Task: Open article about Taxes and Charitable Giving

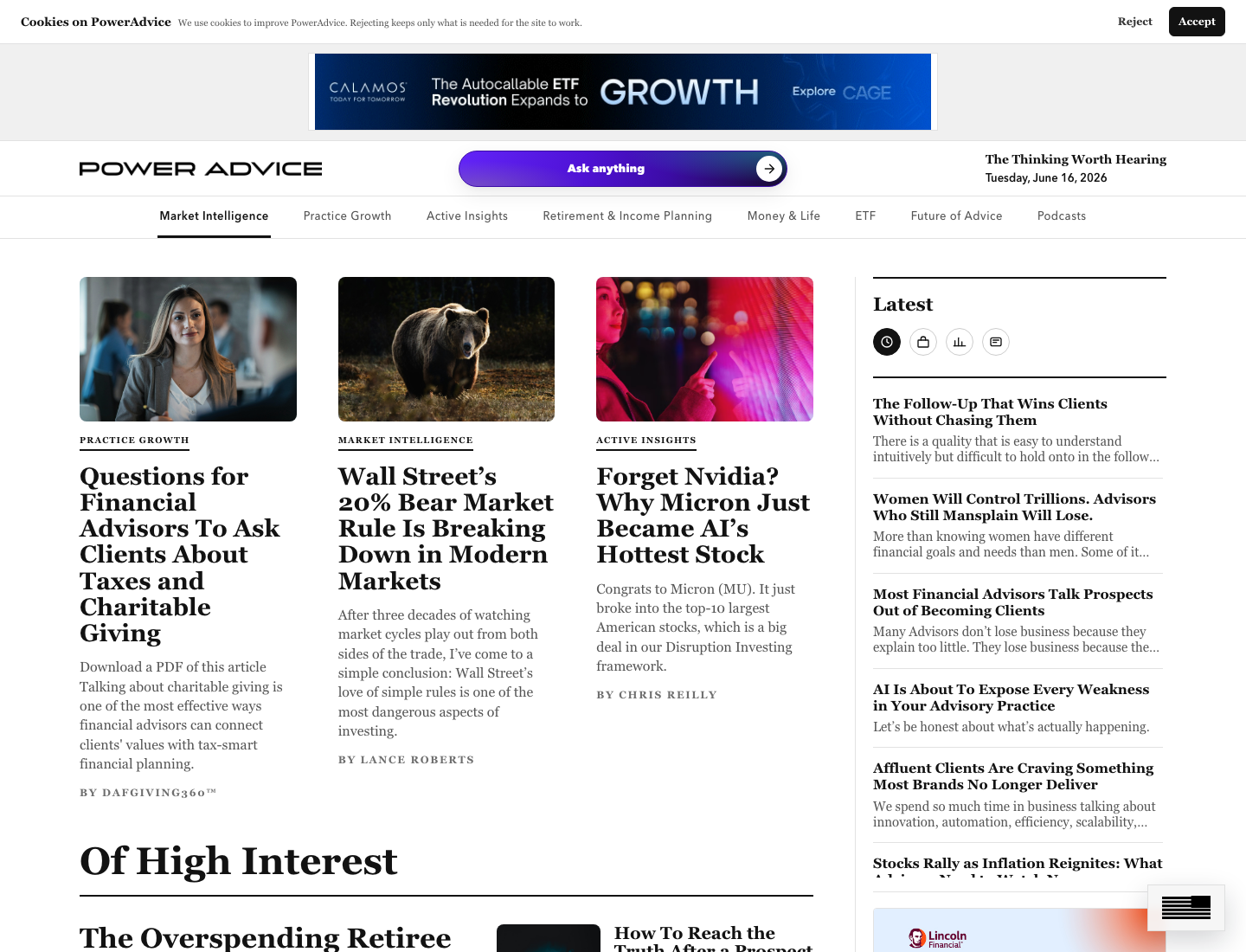Action: [x=180, y=555]
